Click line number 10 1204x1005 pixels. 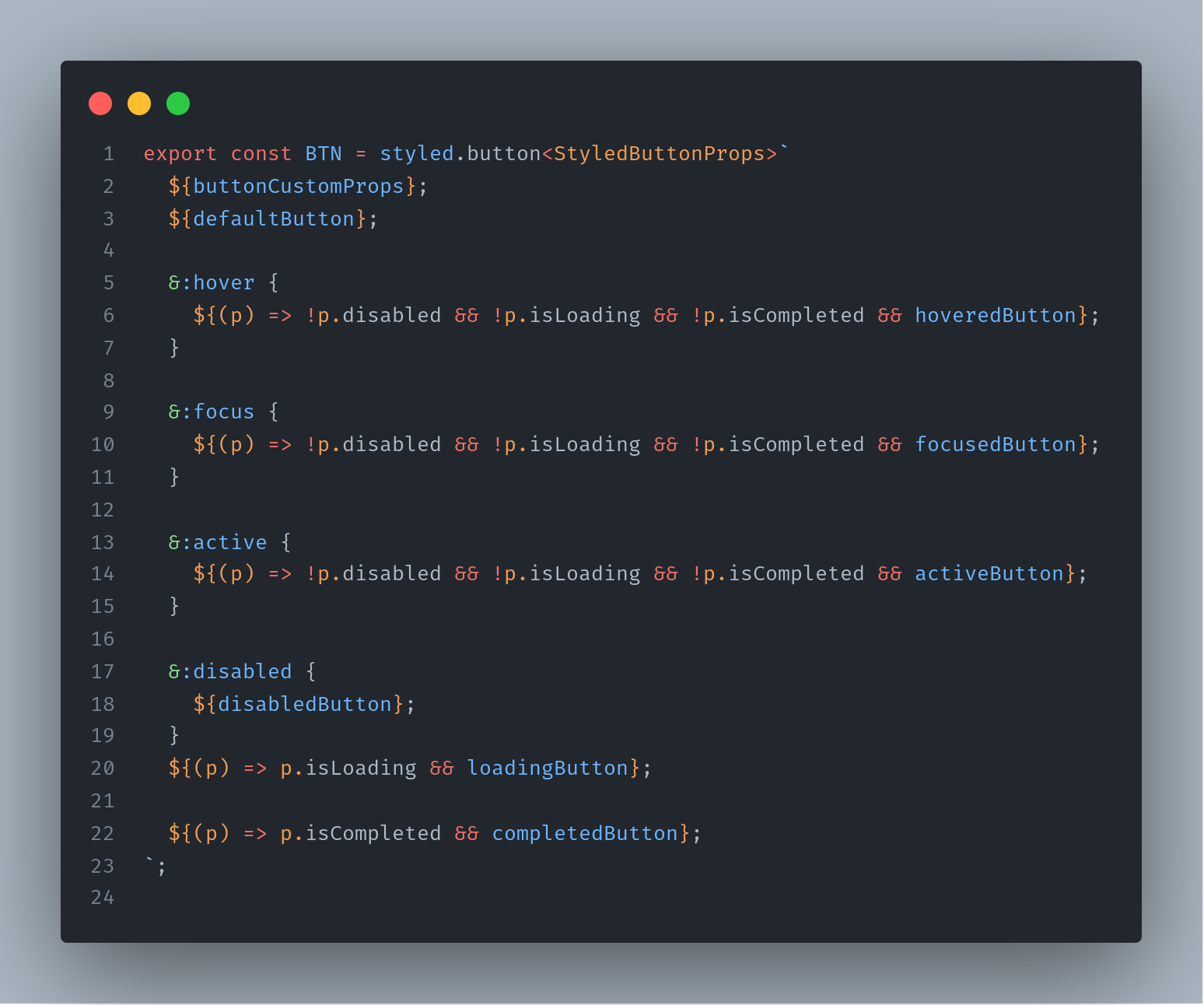point(103,445)
